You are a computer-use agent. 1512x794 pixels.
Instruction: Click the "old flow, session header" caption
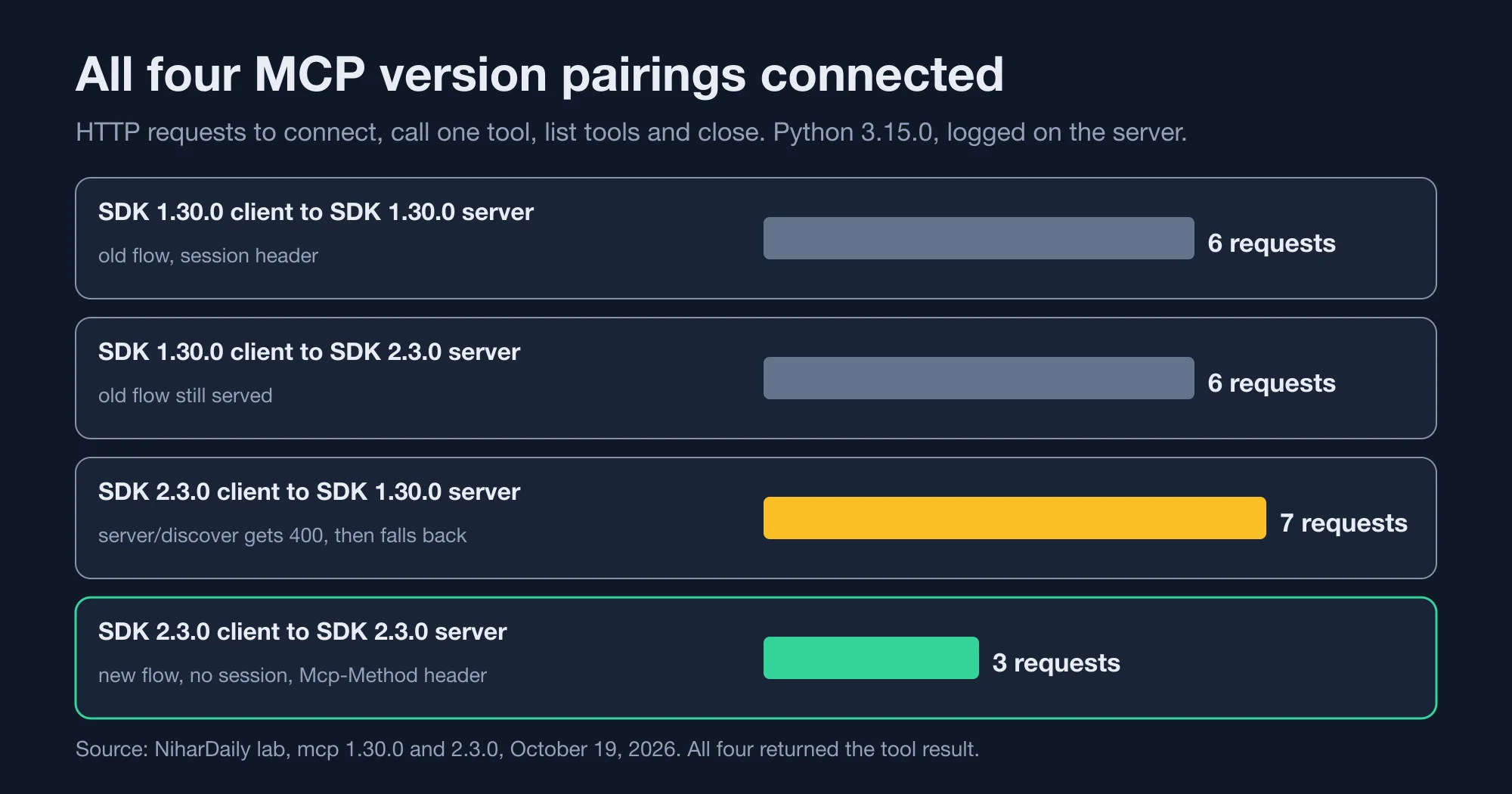click(208, 256)
